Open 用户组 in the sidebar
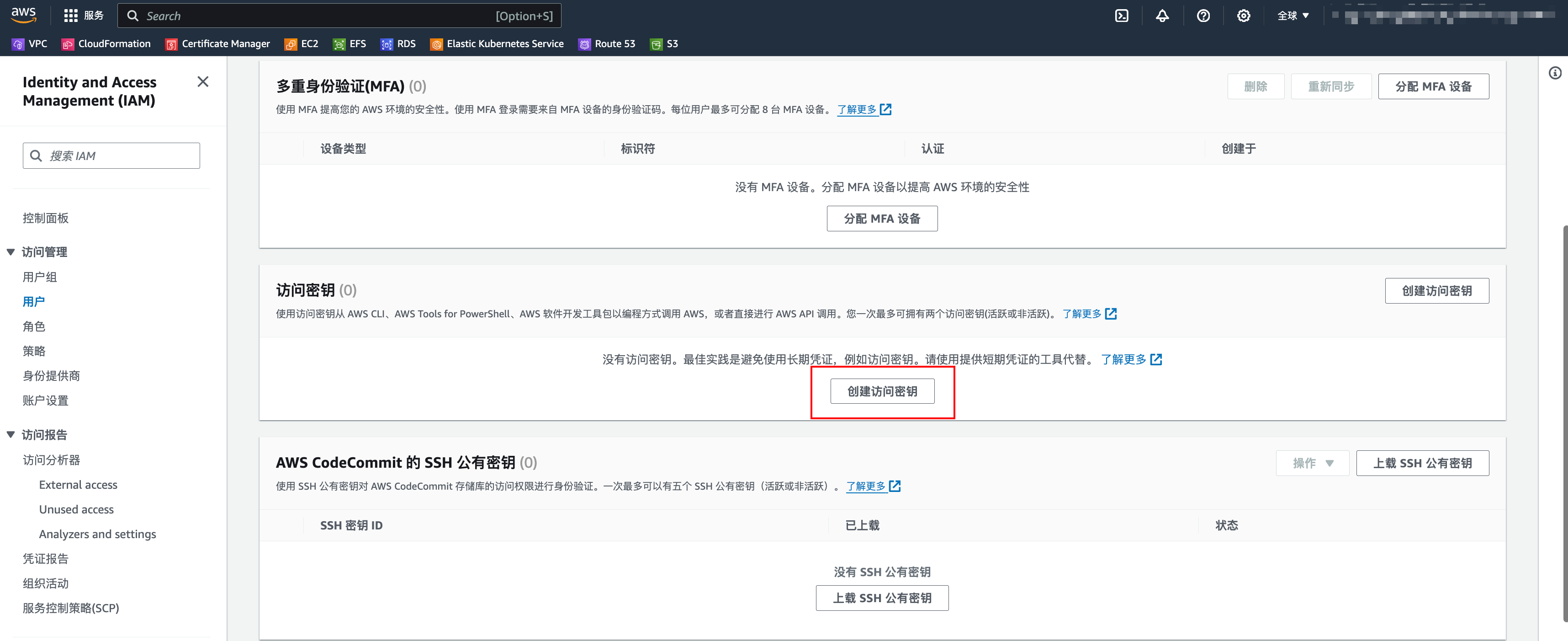This screenshot has height=641, width=1568. pos(40,277)
